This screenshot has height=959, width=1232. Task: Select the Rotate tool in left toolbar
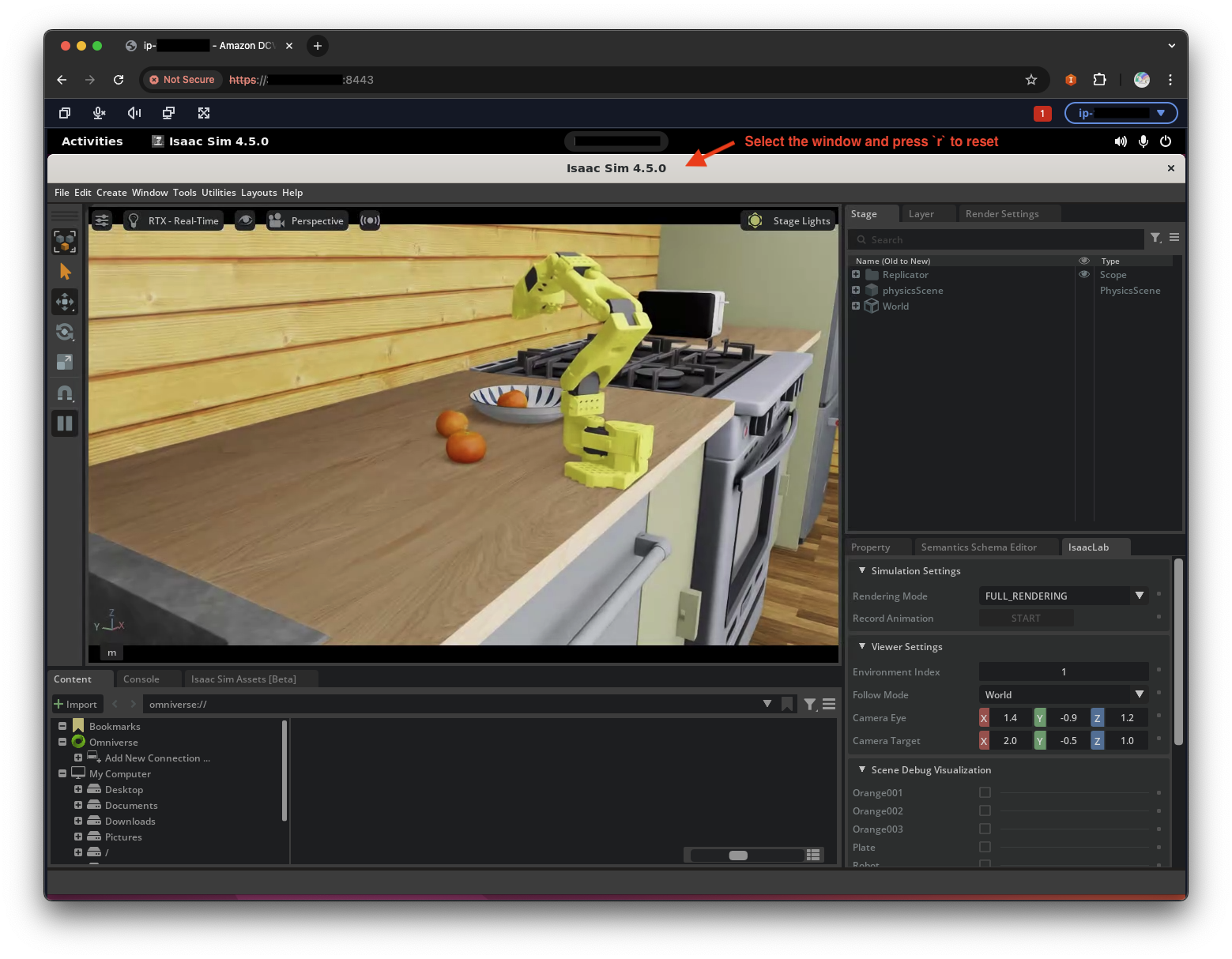tap(65, 332)
